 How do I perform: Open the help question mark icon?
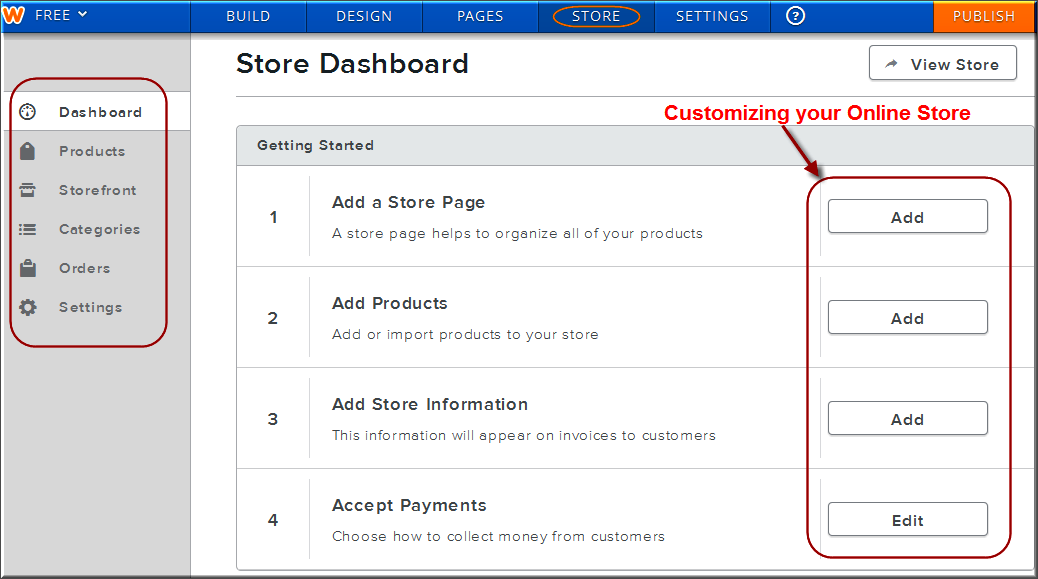tap(796, 16)
